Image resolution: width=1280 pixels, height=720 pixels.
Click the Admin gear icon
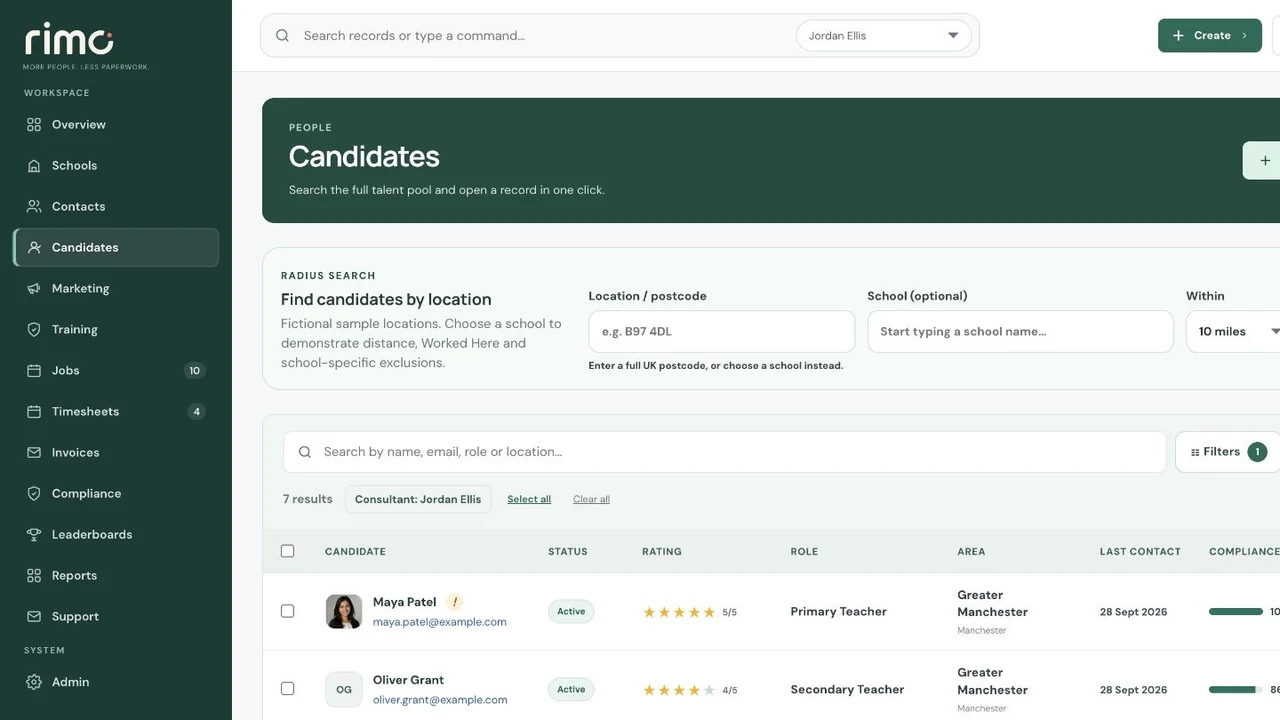click(34, 682)
